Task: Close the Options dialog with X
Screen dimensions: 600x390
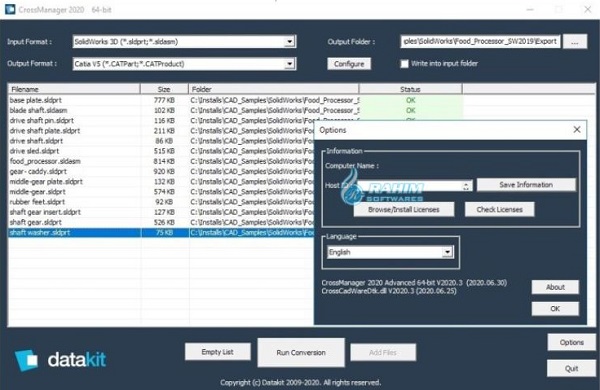Action: click(577, 130)
